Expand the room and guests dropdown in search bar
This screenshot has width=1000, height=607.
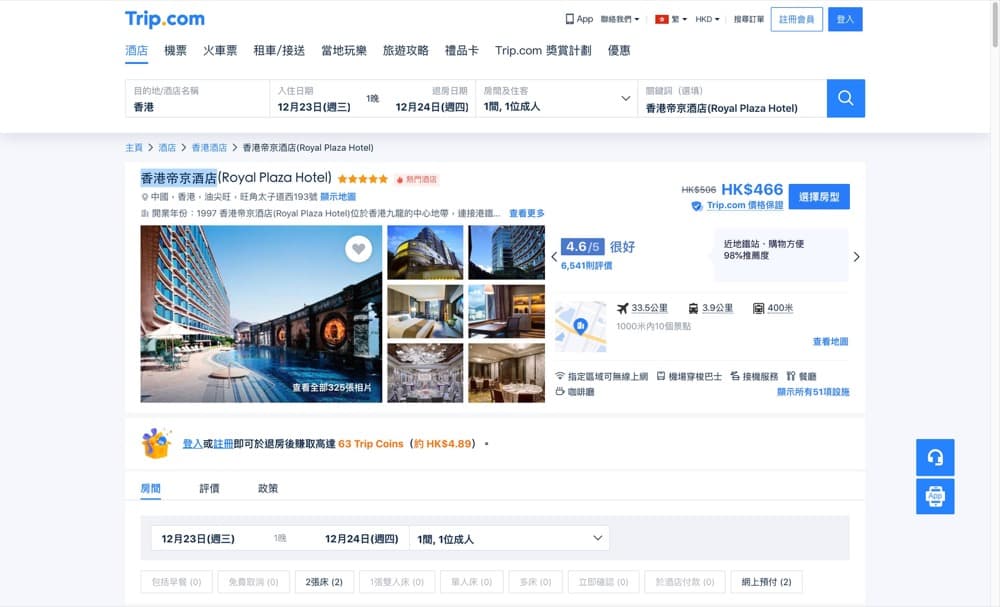[556, 98]
